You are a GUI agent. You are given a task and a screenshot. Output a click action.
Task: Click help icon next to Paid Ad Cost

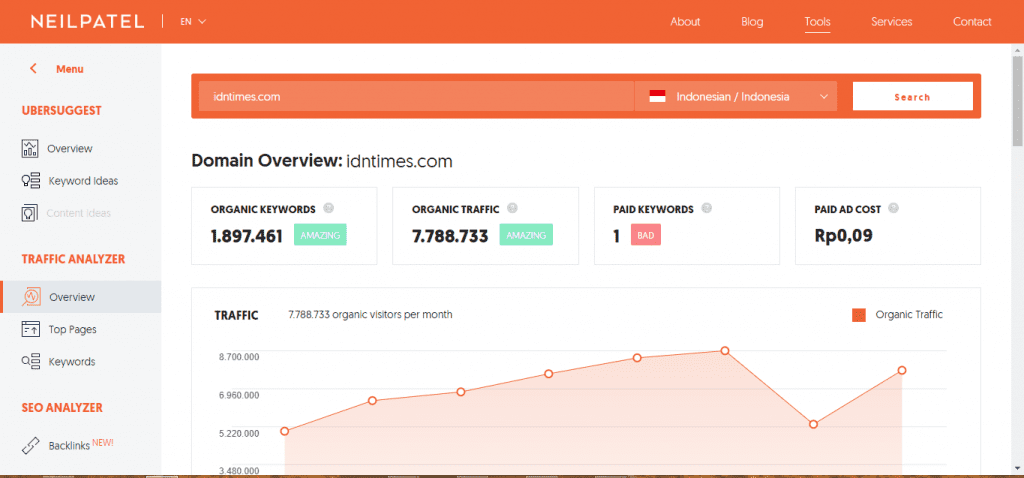pos(893,208)
